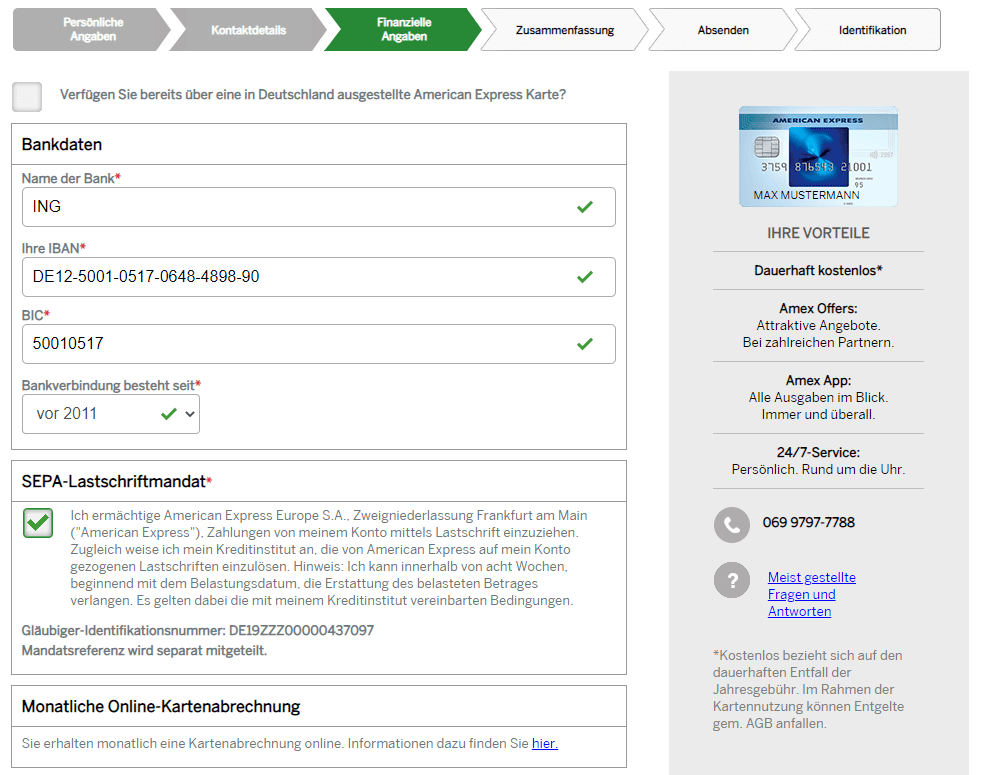981x775 pixels.
Task: Click the green checkmark in the IBAN field
Action: point(585,277)
